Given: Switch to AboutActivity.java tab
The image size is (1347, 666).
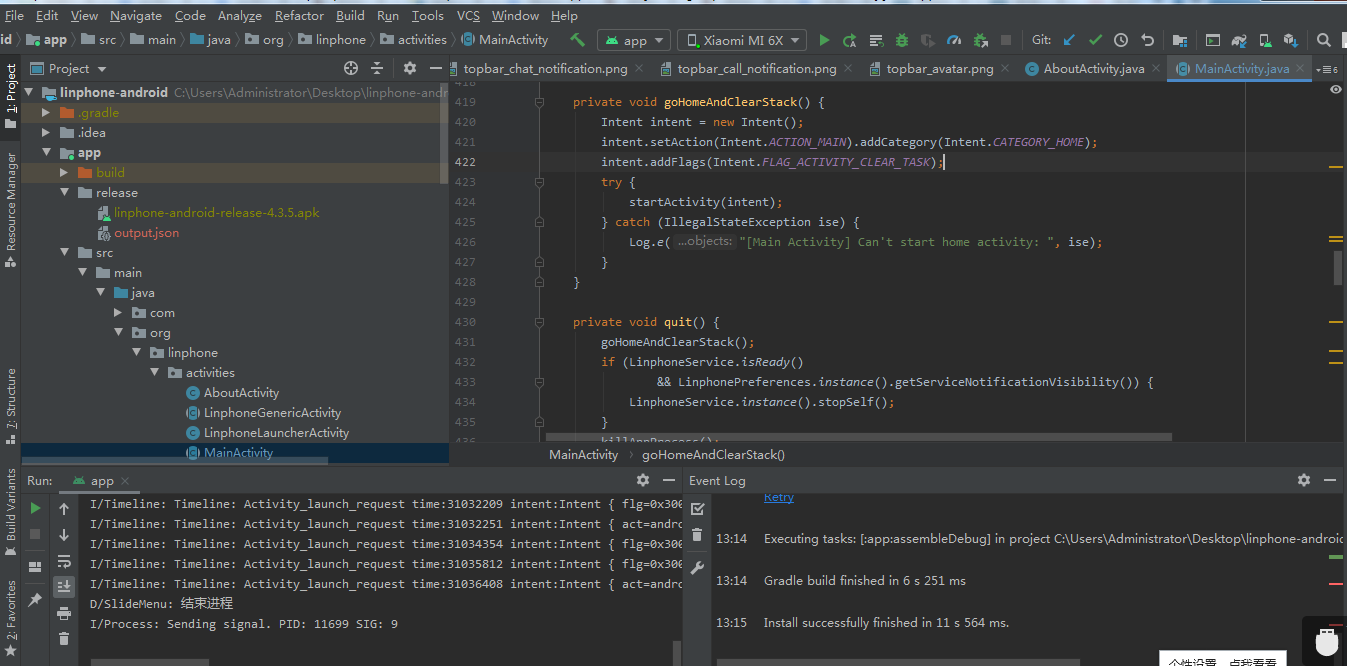Looking at the screenshot, I should coord(1085,69).
